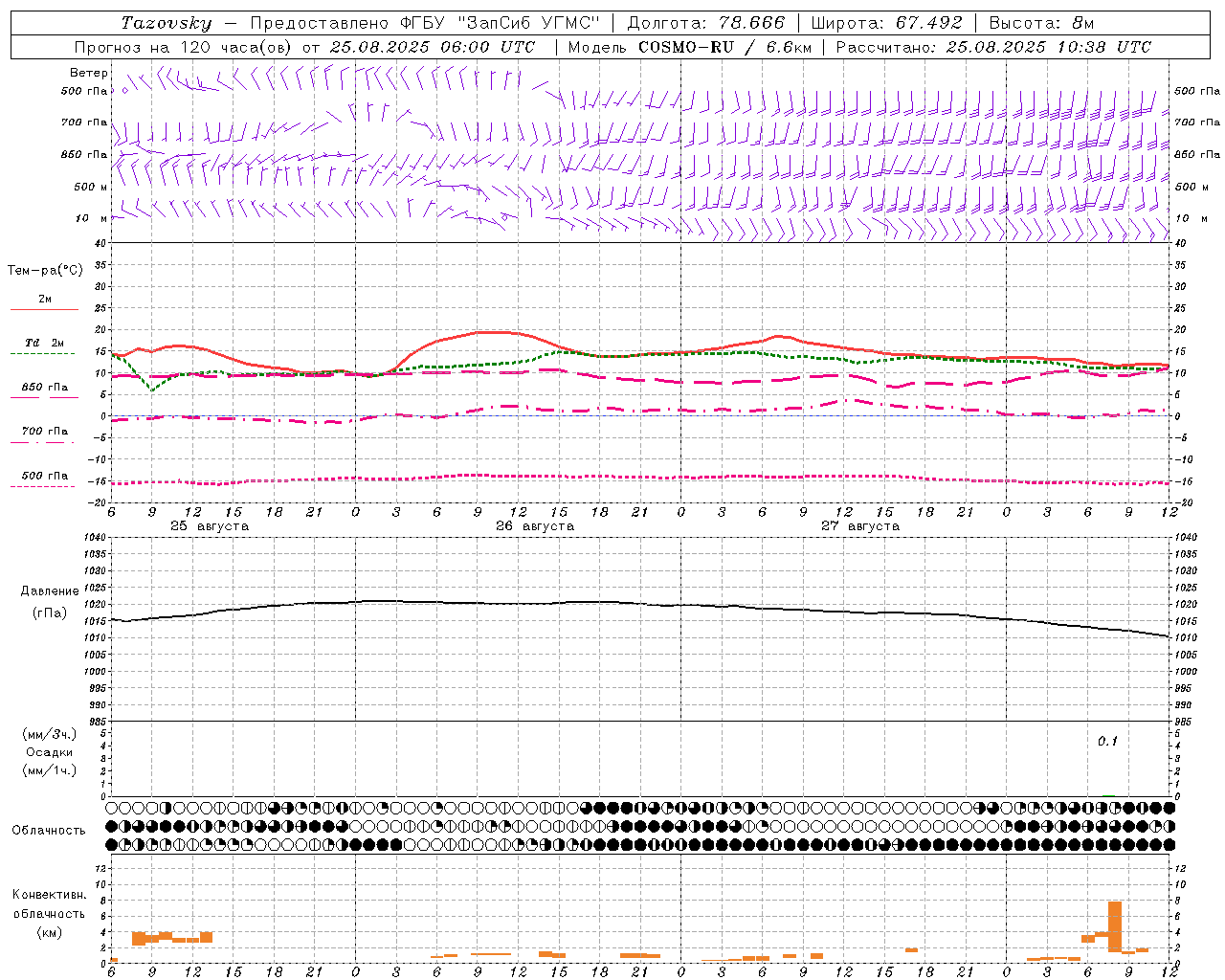Click the 'Облачность' cloud cover label
Image resolution: width=1225 pixels, height=980 pixels.
pyautogui.click(x=49, y=831)
